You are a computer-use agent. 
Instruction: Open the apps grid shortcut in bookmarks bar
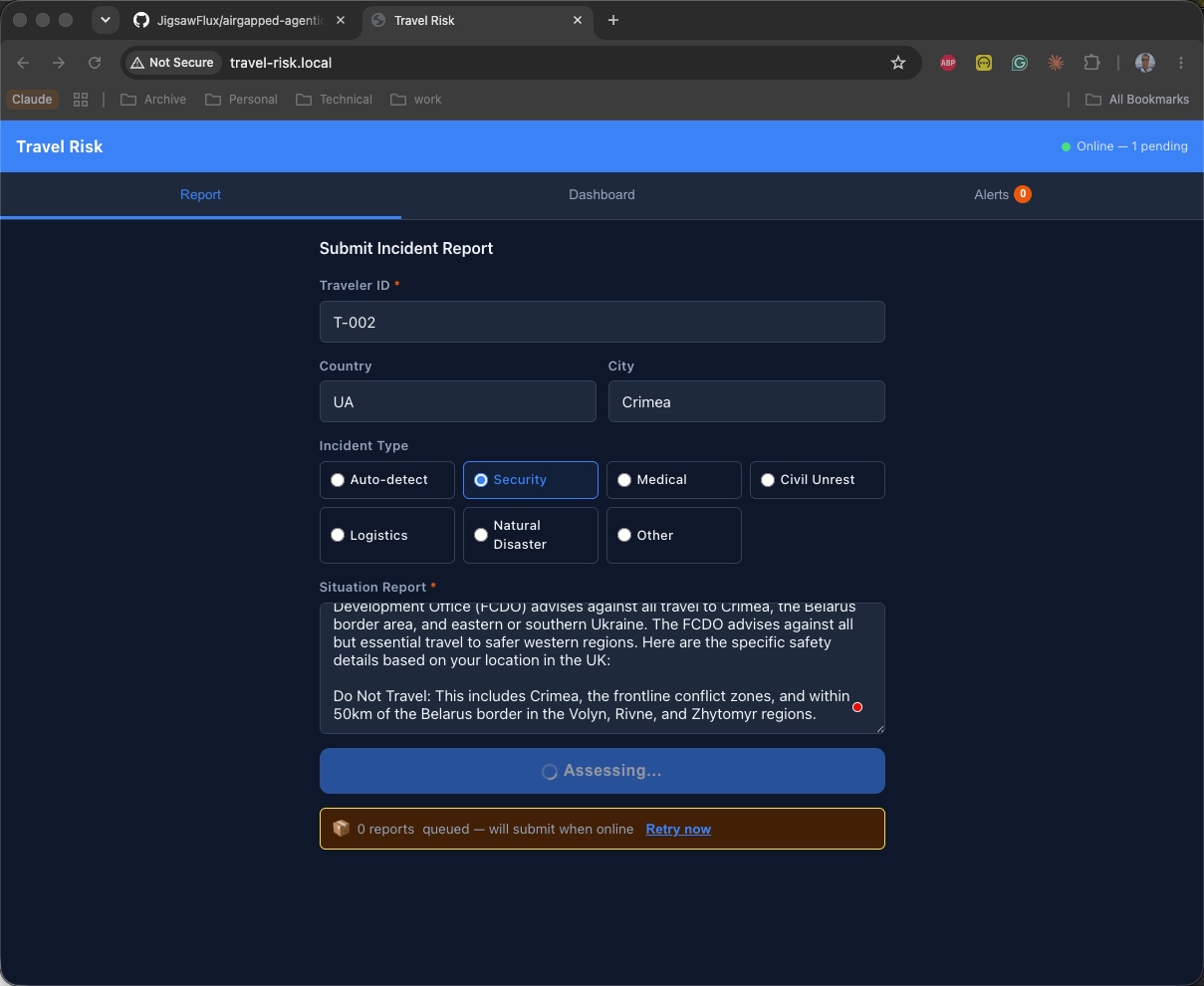81,100
